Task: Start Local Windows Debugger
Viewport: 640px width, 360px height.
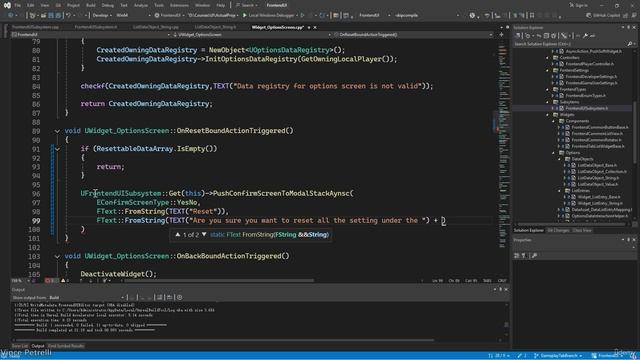Action: coord(268,16)
